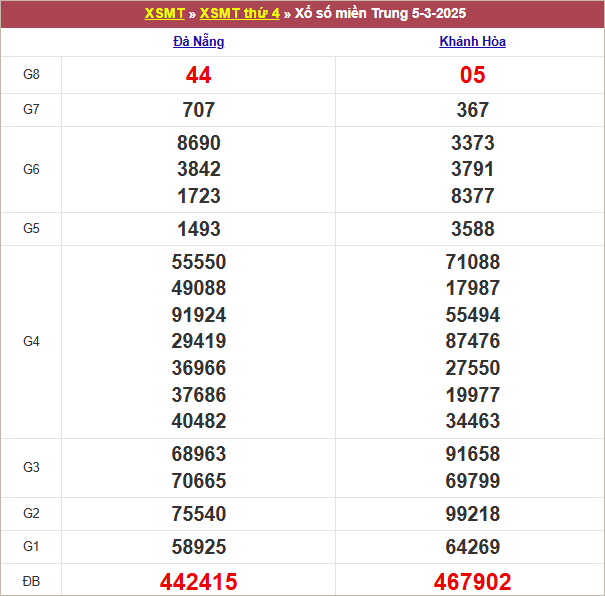Select the G3 row label
The image size is (605, 596).
coord(31,468)
